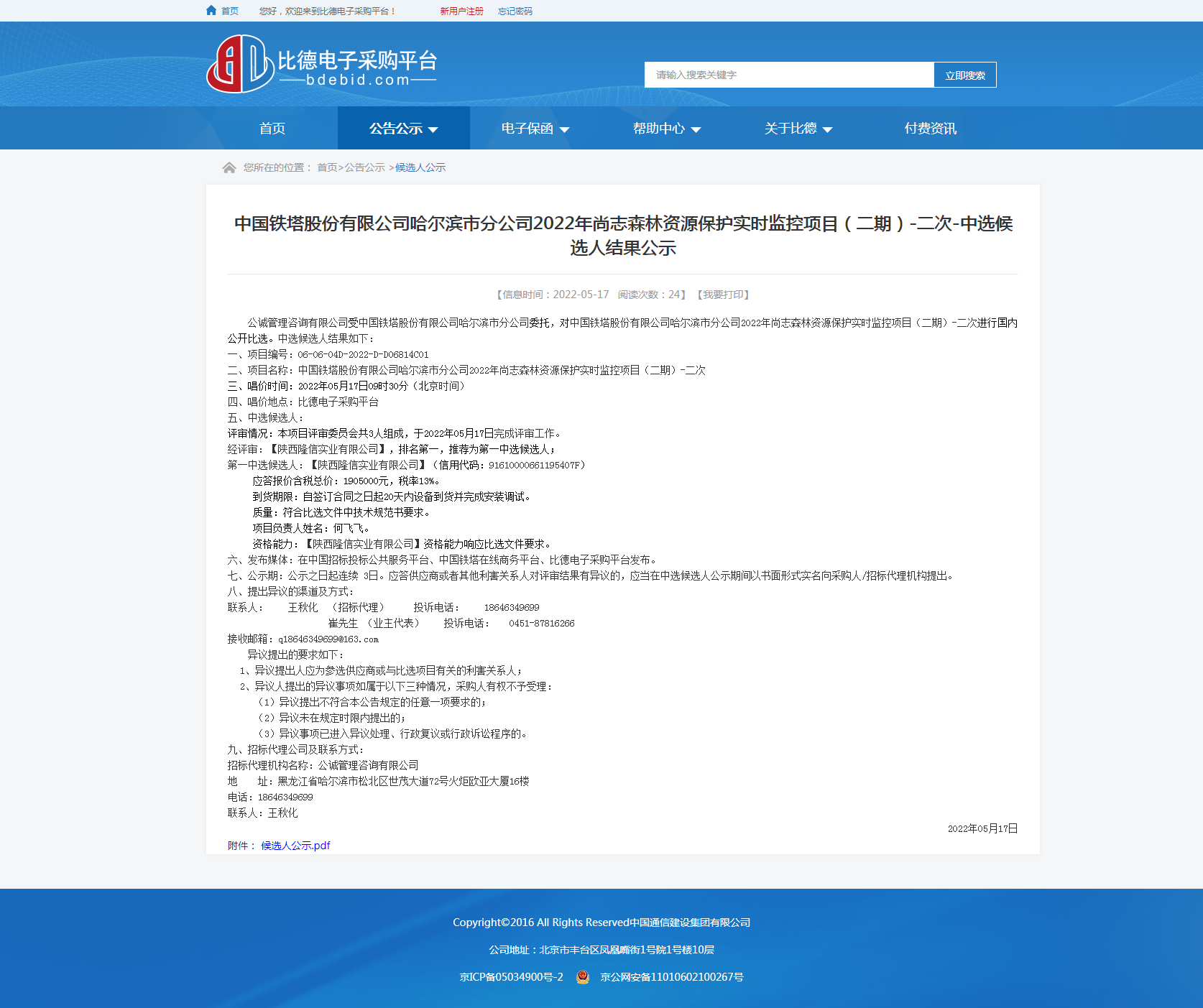Expand the 电子保函 dropdown arrow
This screenshot has width=1203, height=1008.
[564, 129]
